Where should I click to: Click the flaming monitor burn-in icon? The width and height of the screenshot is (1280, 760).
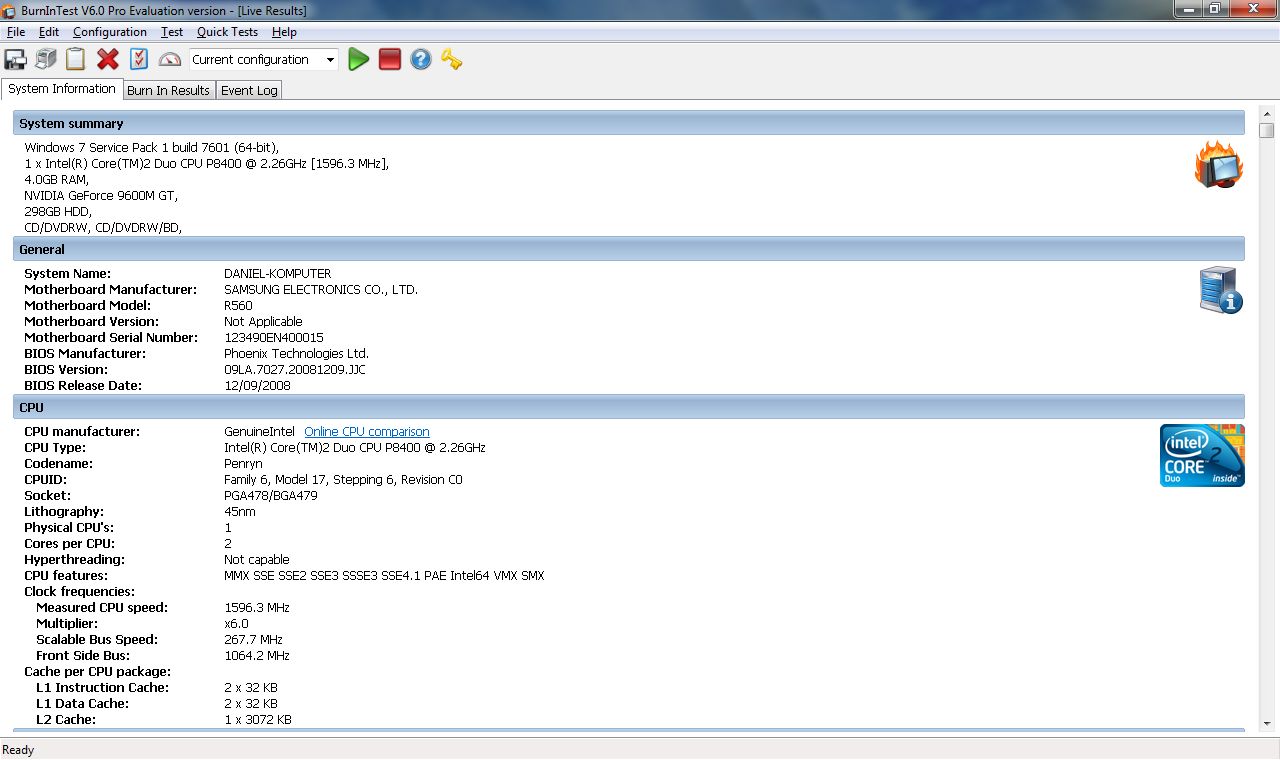coord(1218,164)
